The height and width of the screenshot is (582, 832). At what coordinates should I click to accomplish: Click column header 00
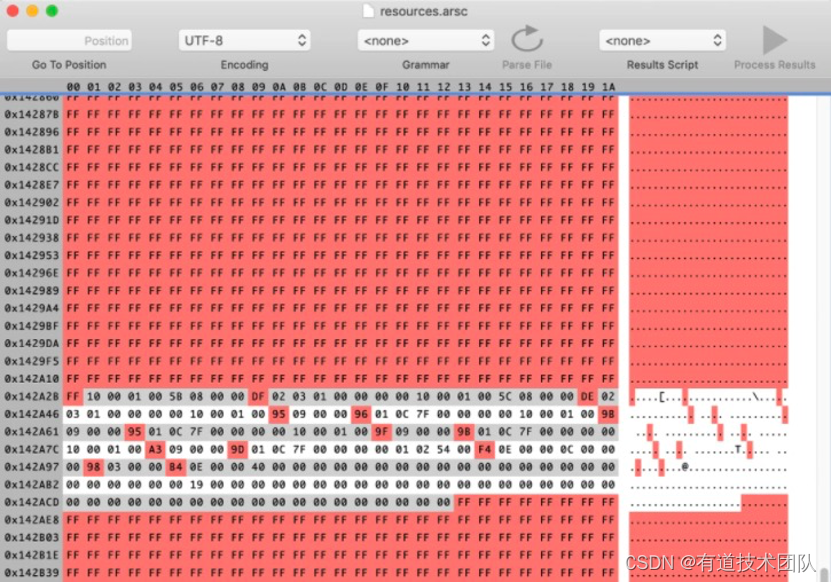73,86
